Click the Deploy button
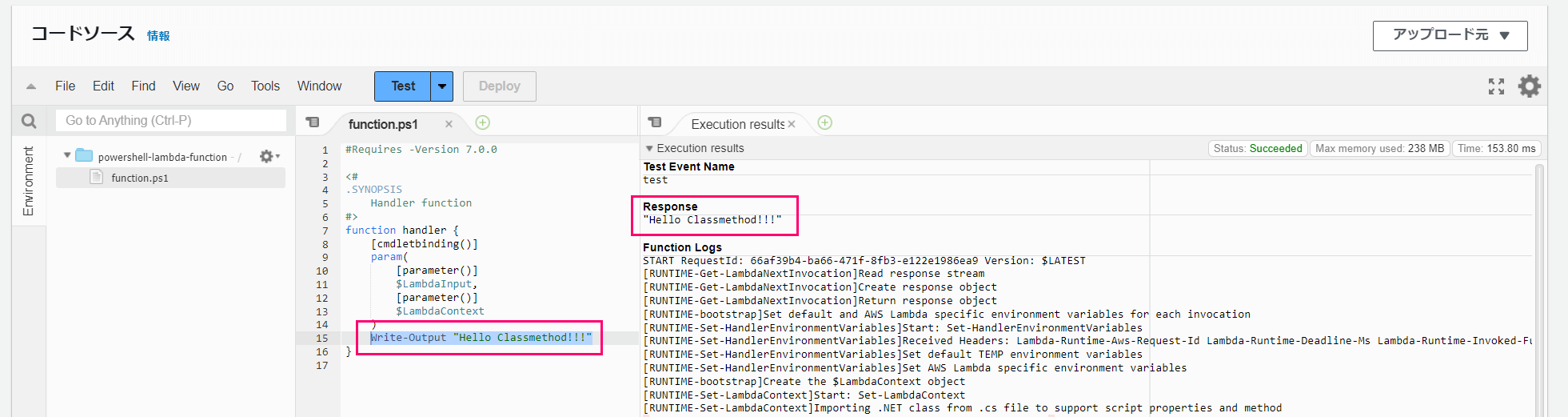The width and height of the screenshot is (1568, 417). (x=499, y=86)
